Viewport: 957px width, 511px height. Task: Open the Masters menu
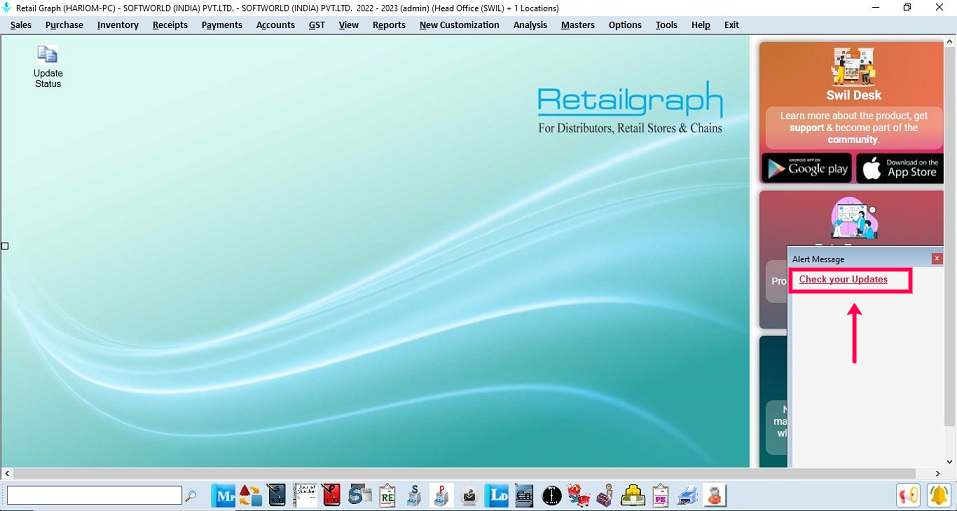(577, 25)
